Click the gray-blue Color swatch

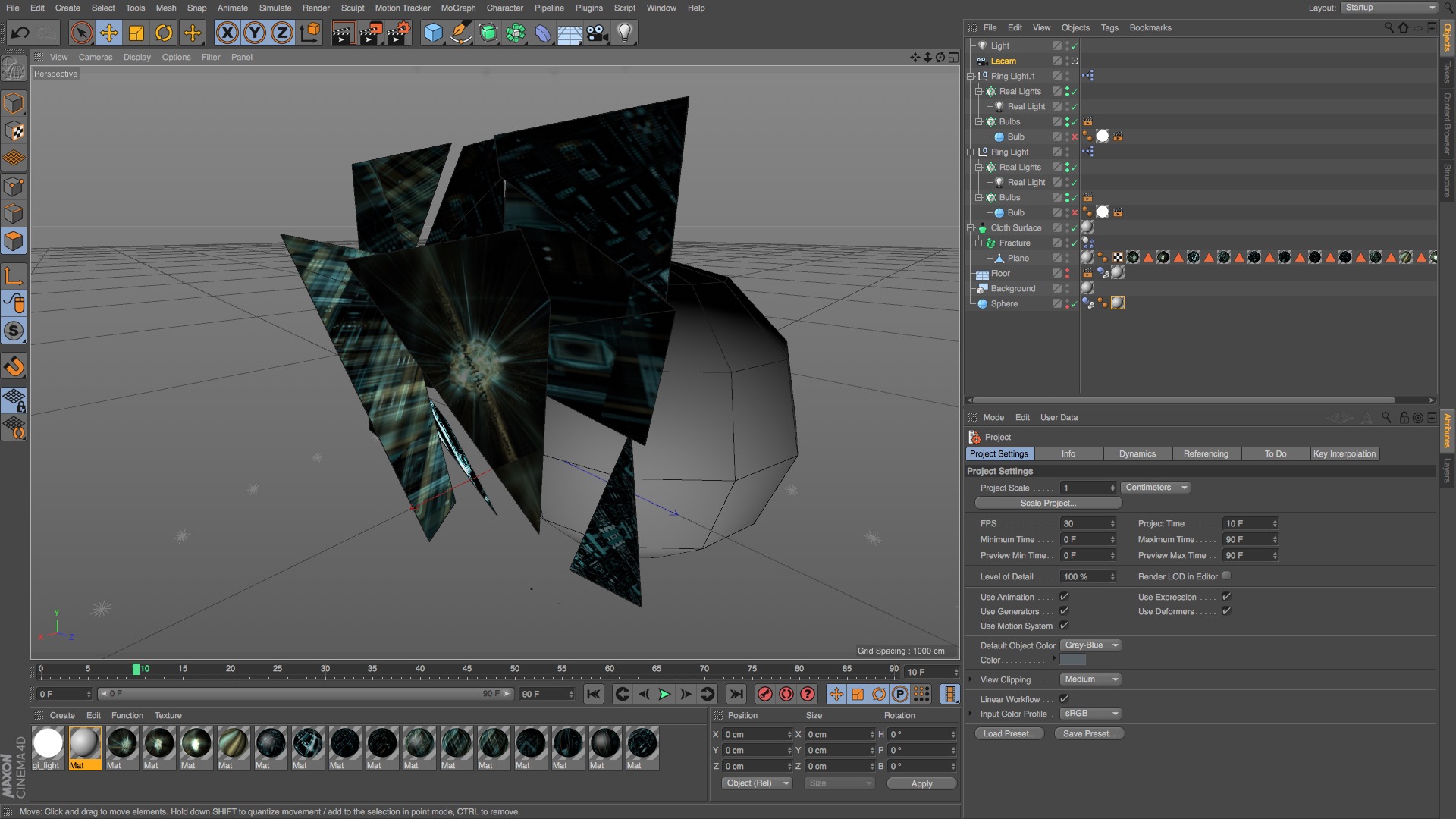[x=1072, y=660]
